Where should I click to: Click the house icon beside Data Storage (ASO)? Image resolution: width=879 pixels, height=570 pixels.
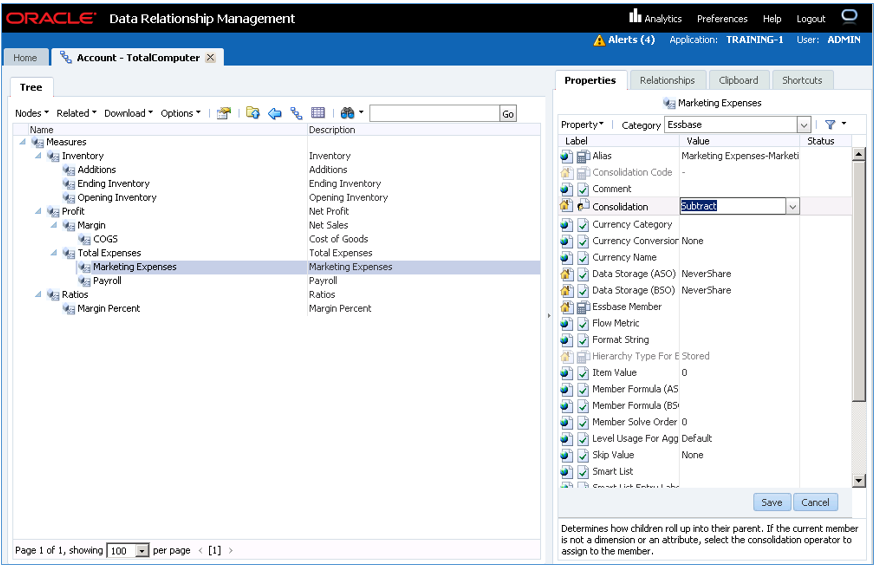pyautogui.click(x=566, y=274)
